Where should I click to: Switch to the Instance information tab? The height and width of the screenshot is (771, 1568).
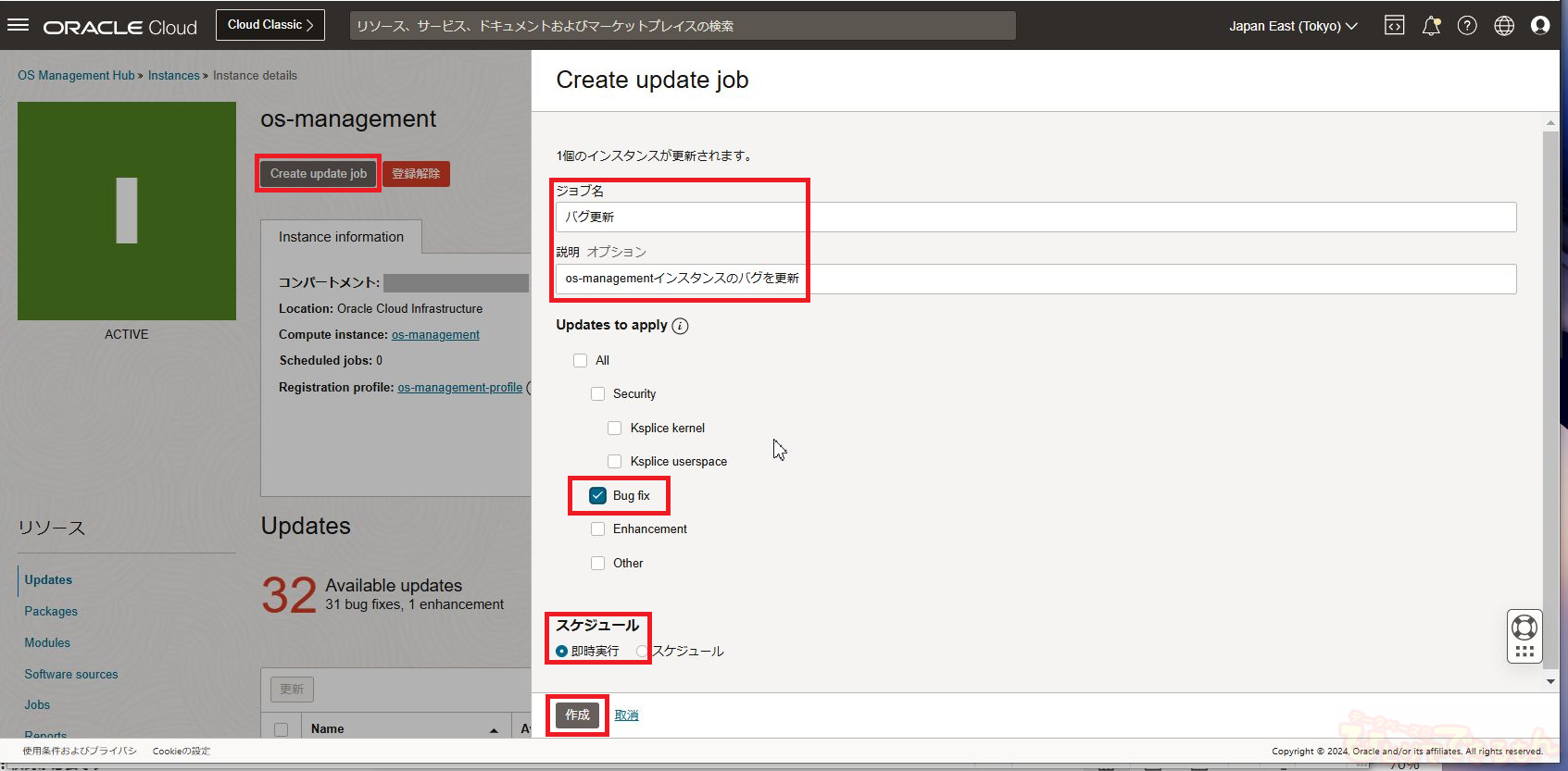point(341,237)
